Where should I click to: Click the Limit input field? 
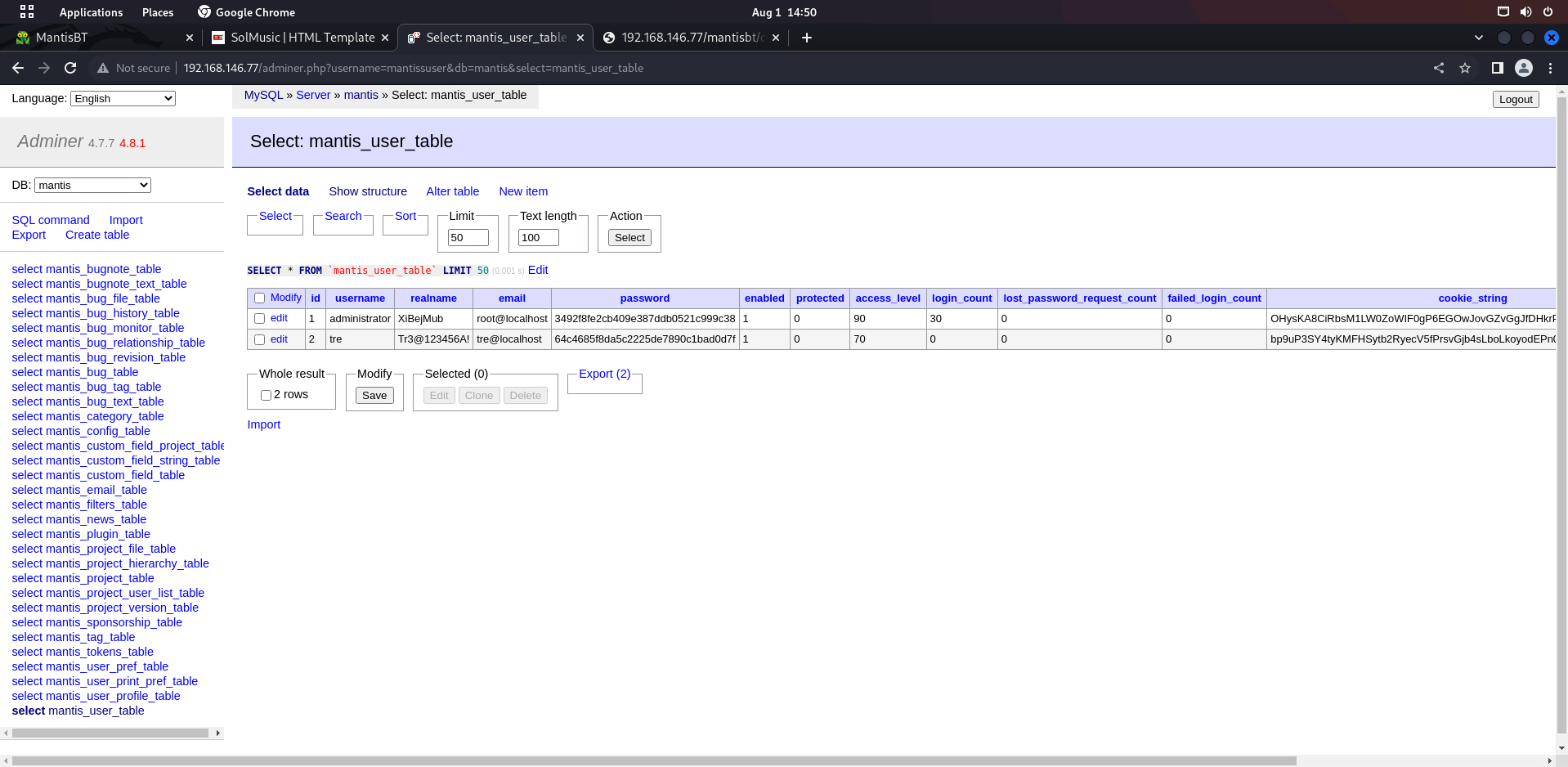tap(468, 237)
